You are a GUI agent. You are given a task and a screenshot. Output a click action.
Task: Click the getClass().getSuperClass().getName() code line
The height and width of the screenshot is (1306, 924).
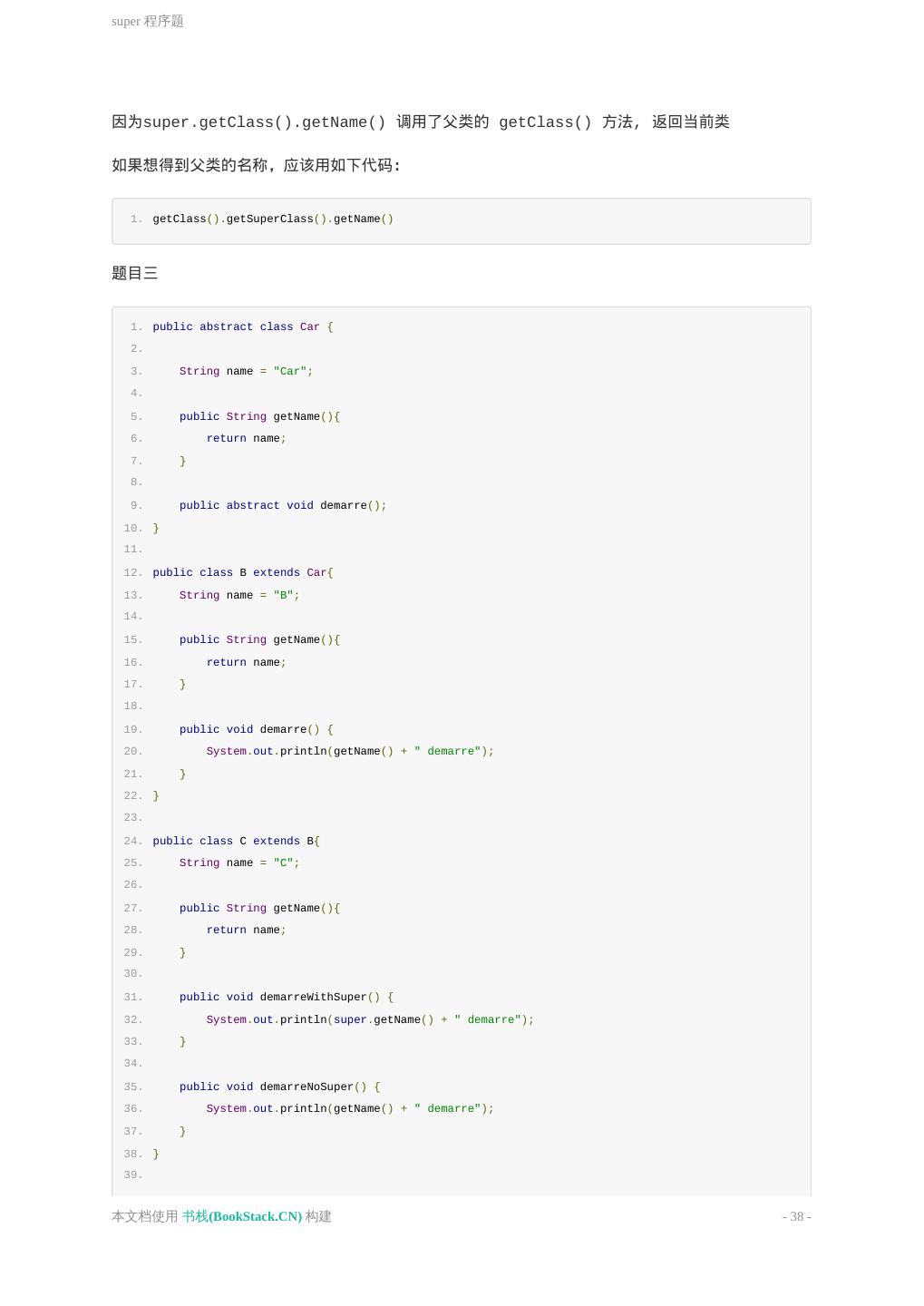(x=272, y=219)
